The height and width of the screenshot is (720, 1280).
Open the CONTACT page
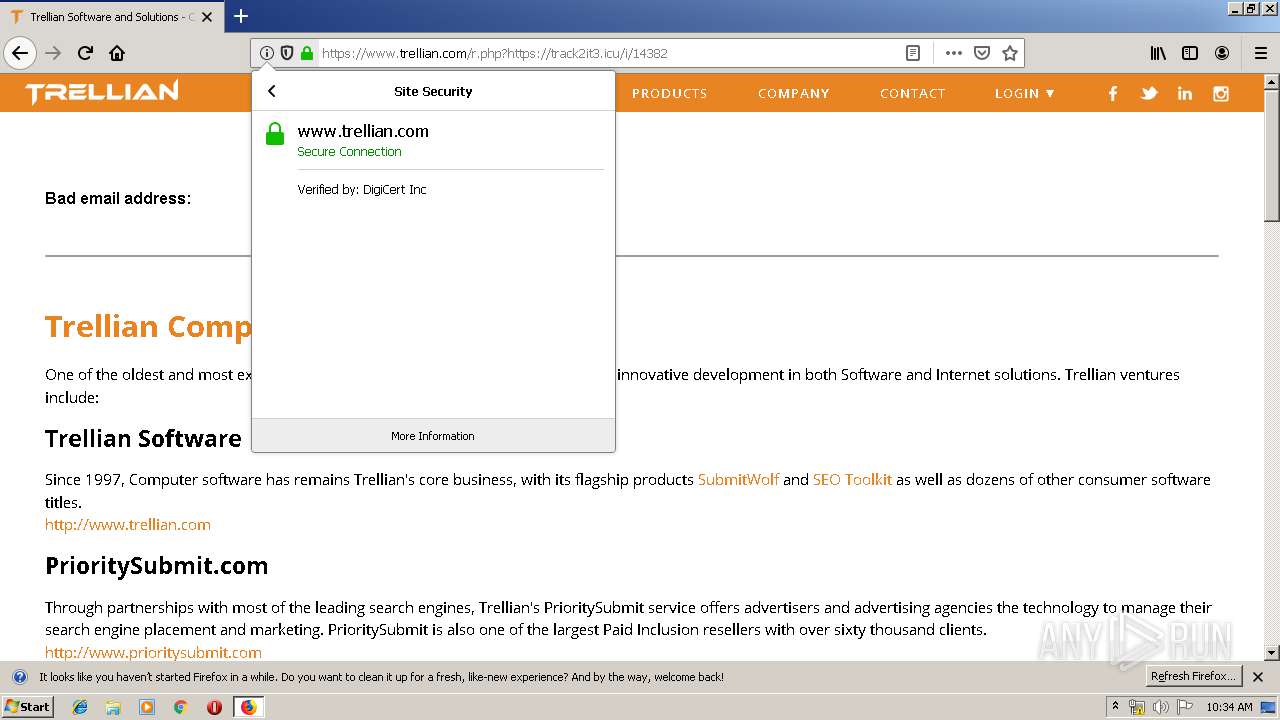coord(913,93)
